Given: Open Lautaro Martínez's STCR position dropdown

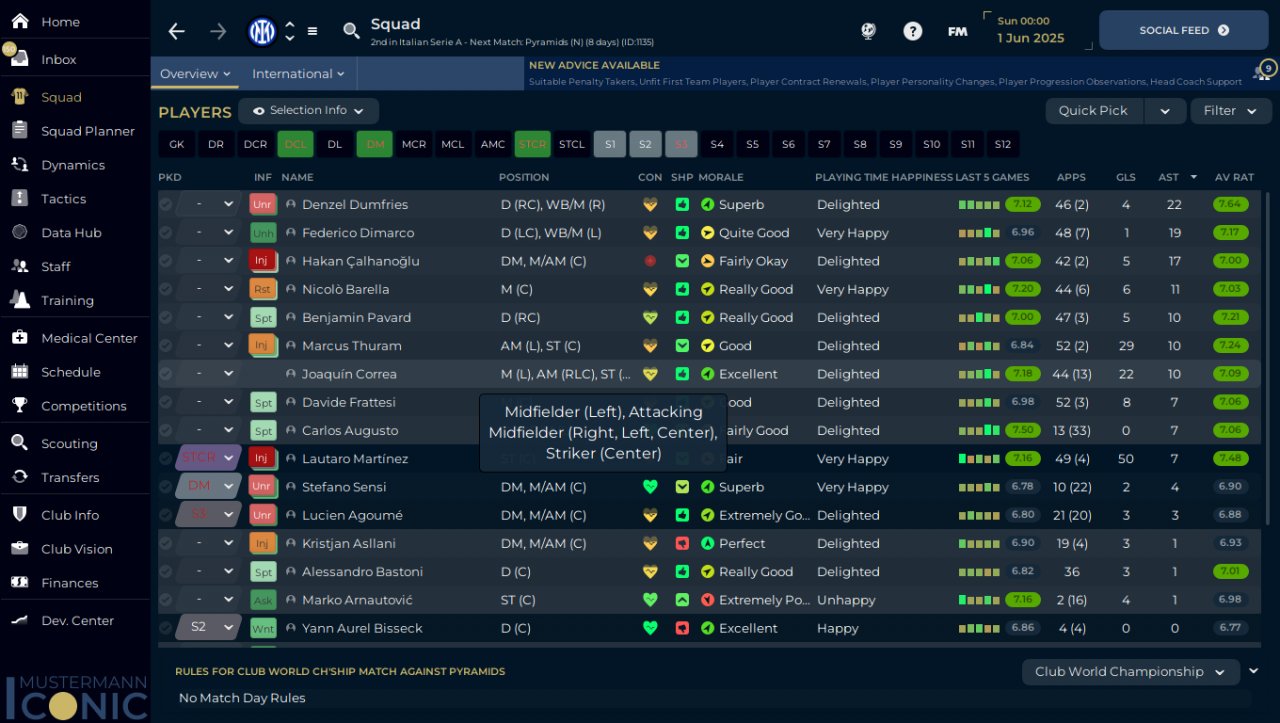Looking at the screenshot, I should pyautogui.click(x=209, y=458).
